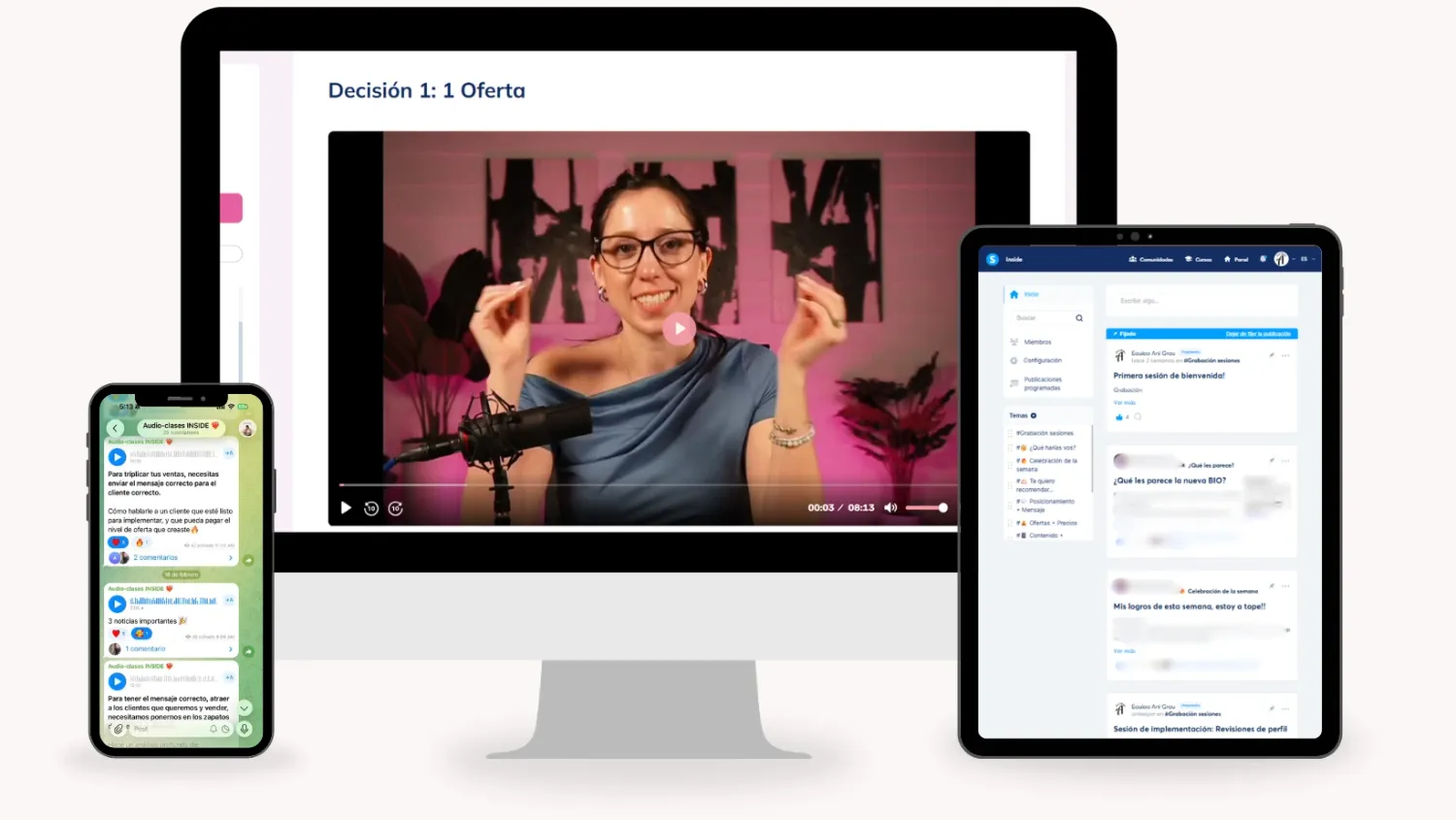Select the 'Posicionamiento + Mensaje' topic
The height and width of the screenshot is (820, 1456).
click(x=1045, y=506)
